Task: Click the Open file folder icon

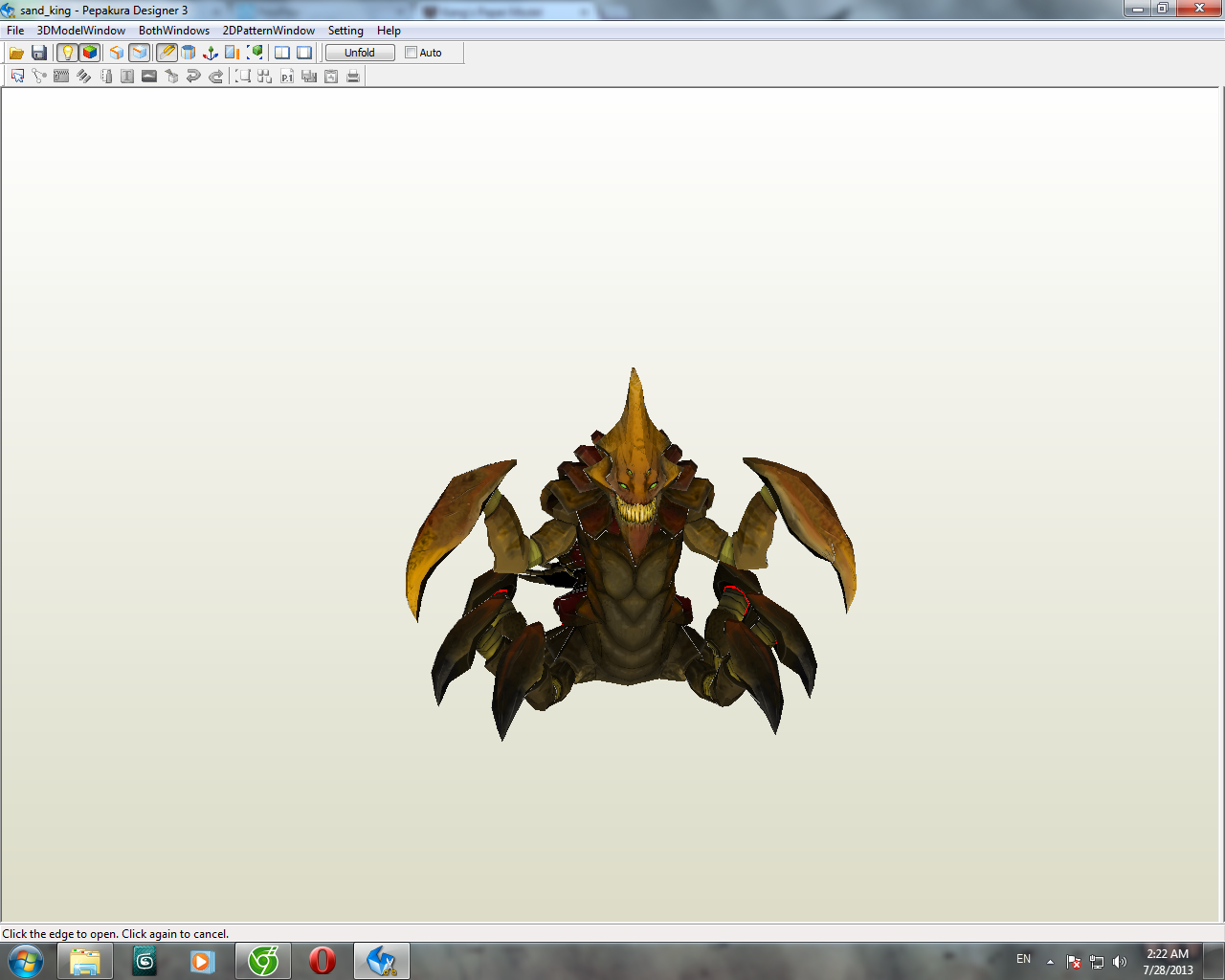Action: [x=16, y=53]
